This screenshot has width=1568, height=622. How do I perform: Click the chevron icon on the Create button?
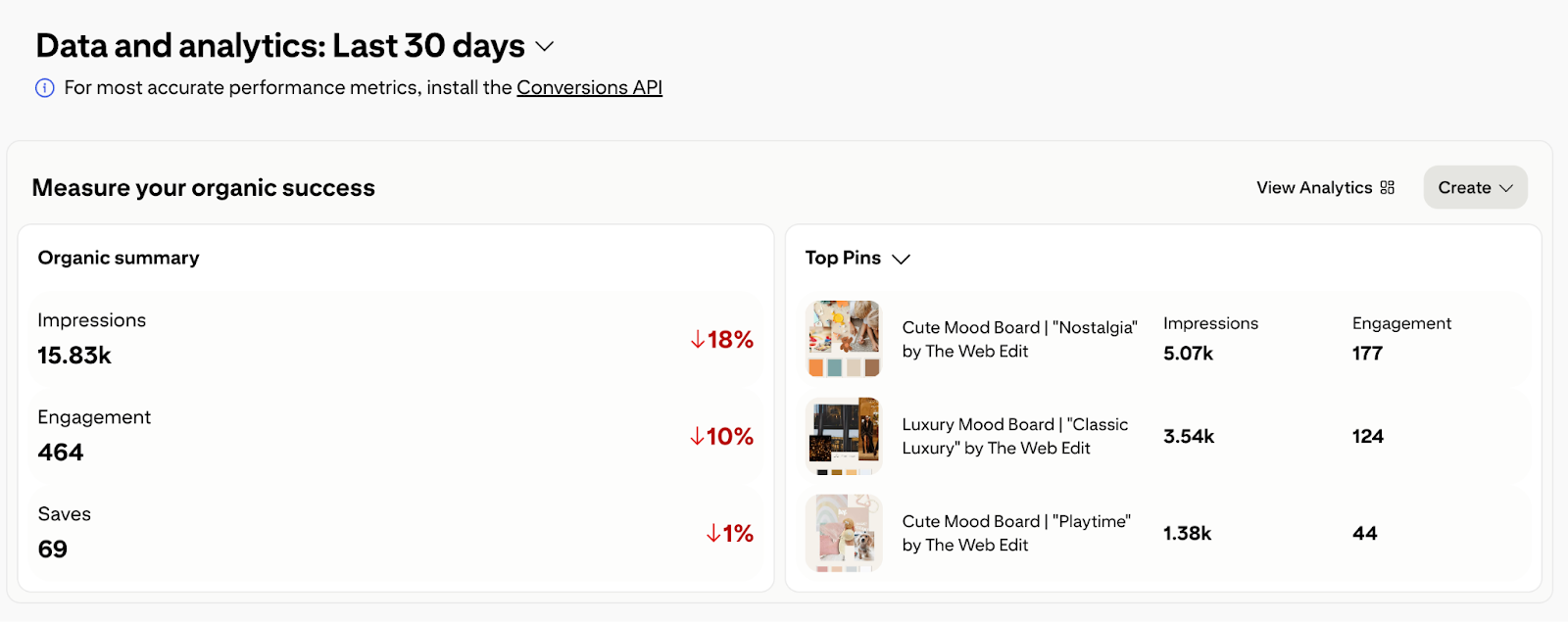(1506, 187)
